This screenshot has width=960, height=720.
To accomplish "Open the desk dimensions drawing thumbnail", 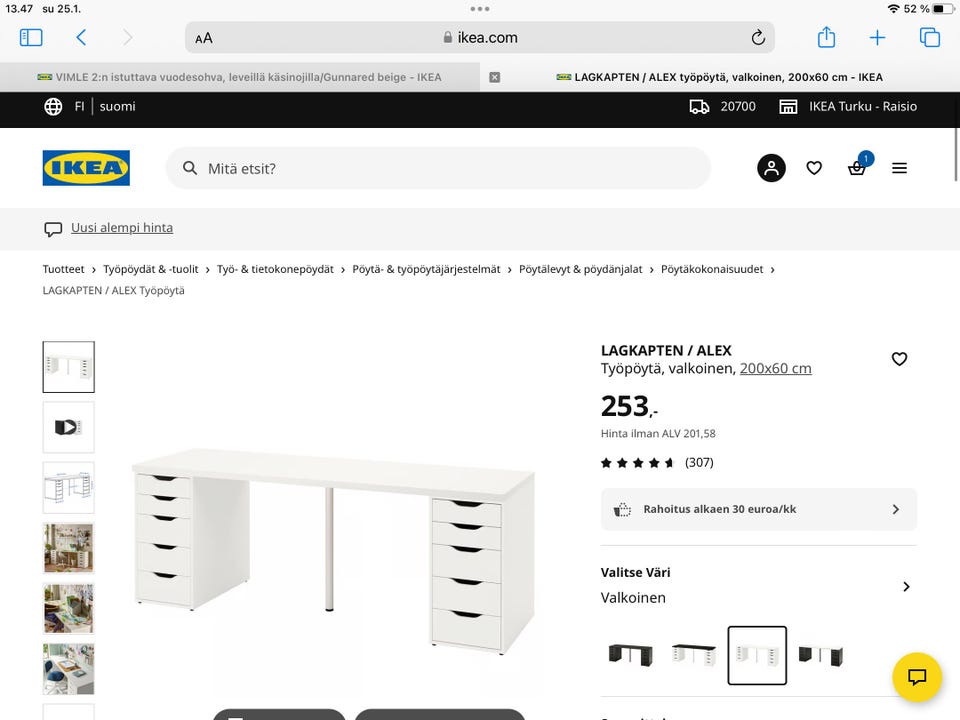I will pyautogui.click(x=69, y=487).
